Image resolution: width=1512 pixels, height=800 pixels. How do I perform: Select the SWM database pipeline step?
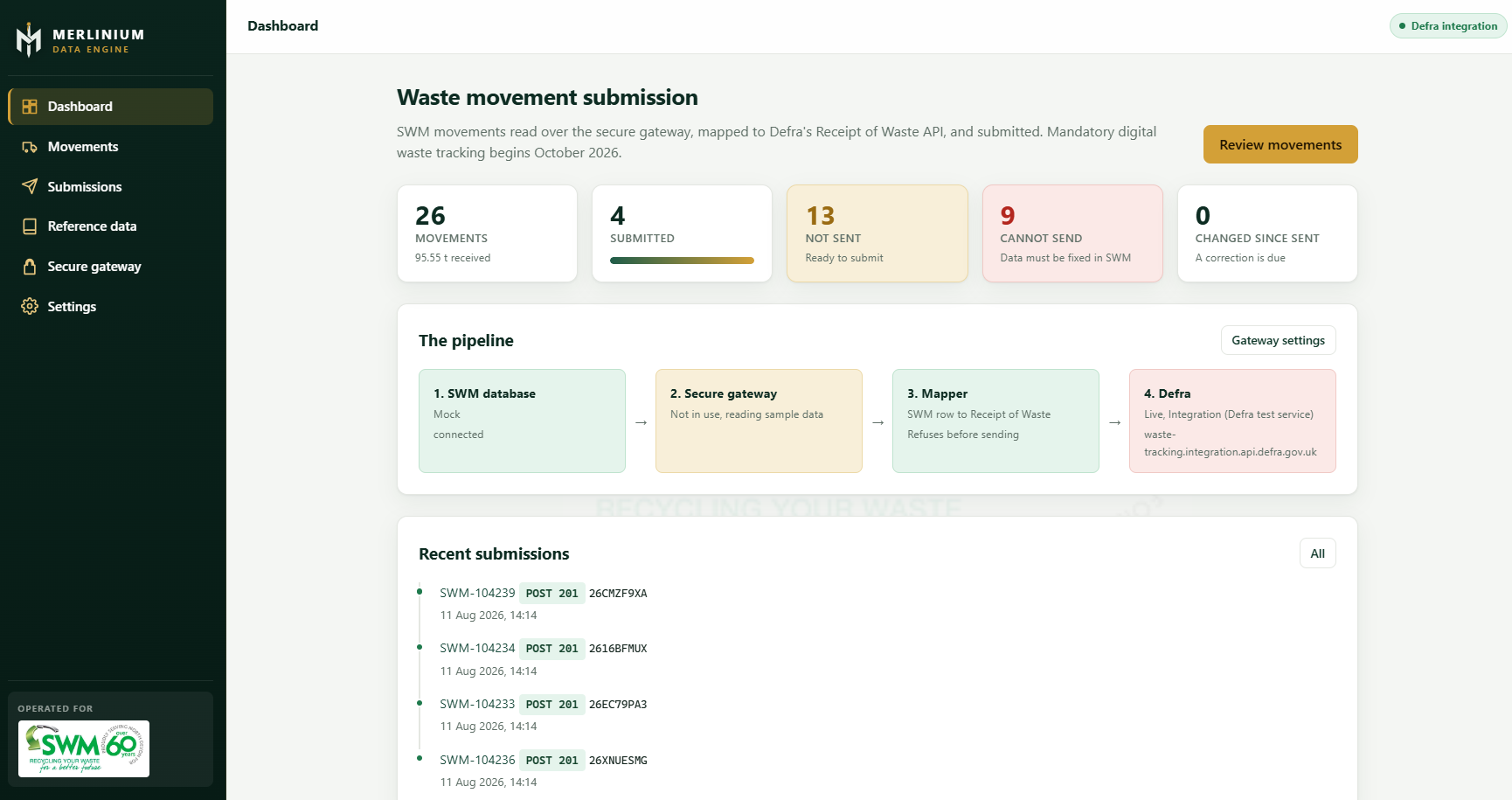[522, 421]
